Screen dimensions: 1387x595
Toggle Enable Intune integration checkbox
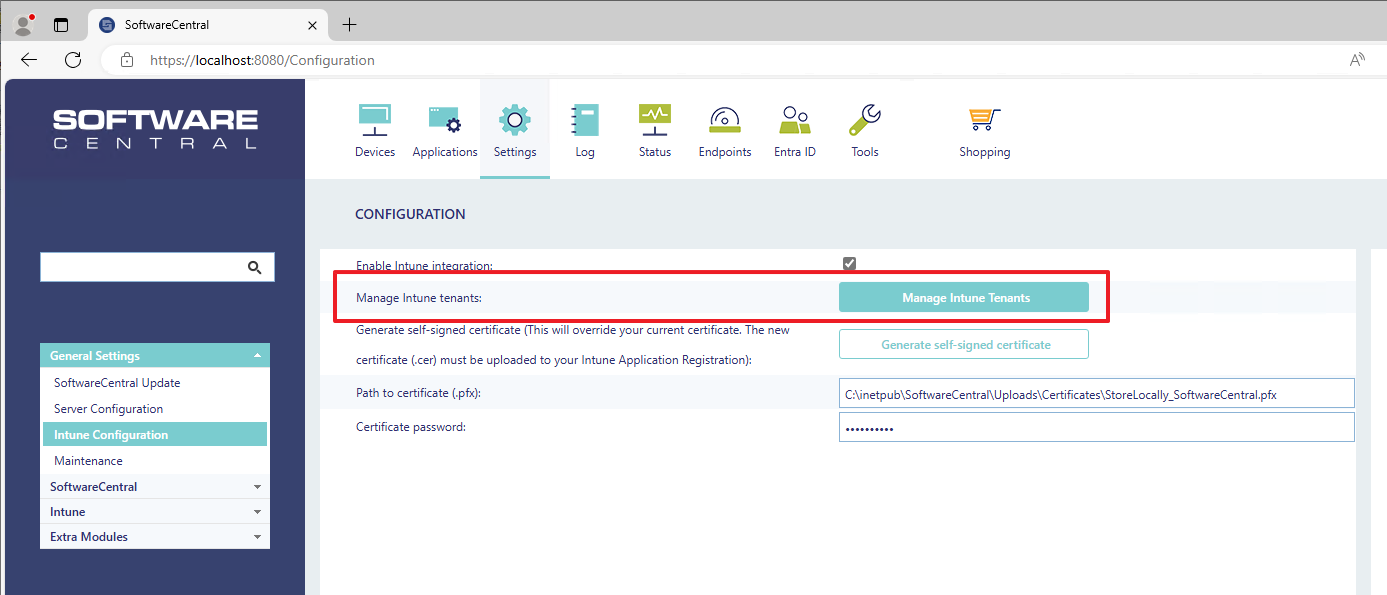click(x=849, y=264)
